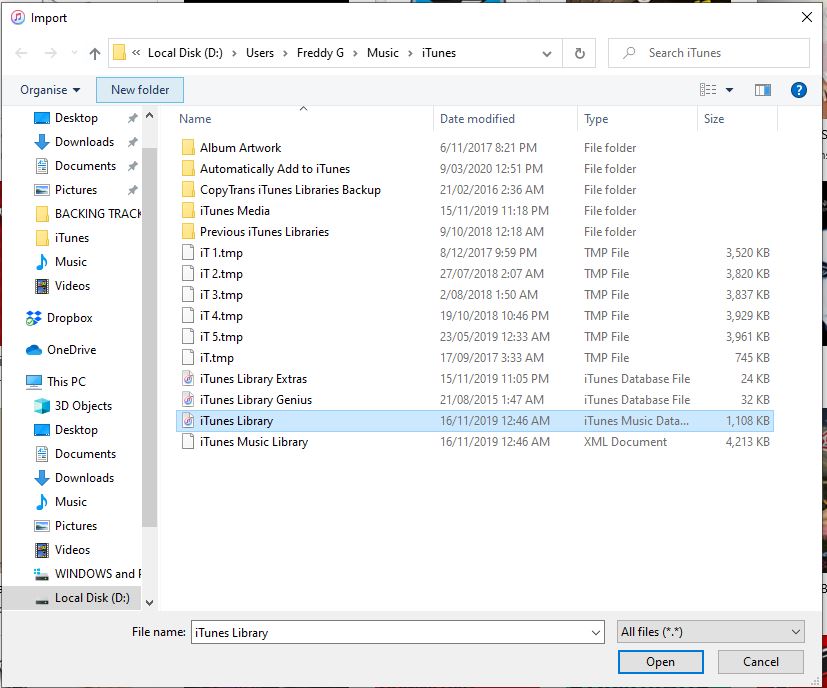
Task: Open recent locations dropdown arrow
Action: [x=74, y=53]
